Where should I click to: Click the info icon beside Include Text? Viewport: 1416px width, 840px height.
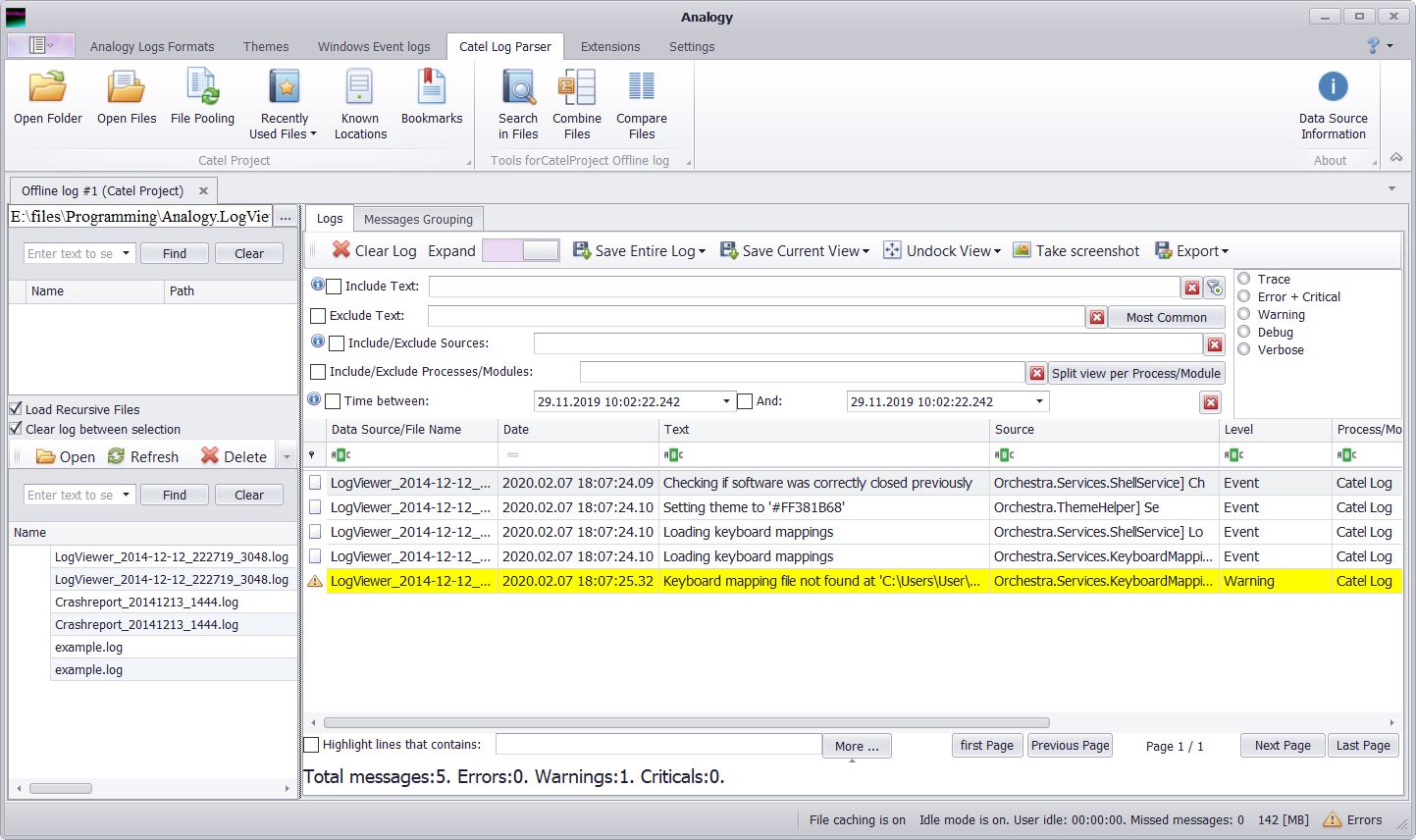pyautogui.click(x=317, y=285)
